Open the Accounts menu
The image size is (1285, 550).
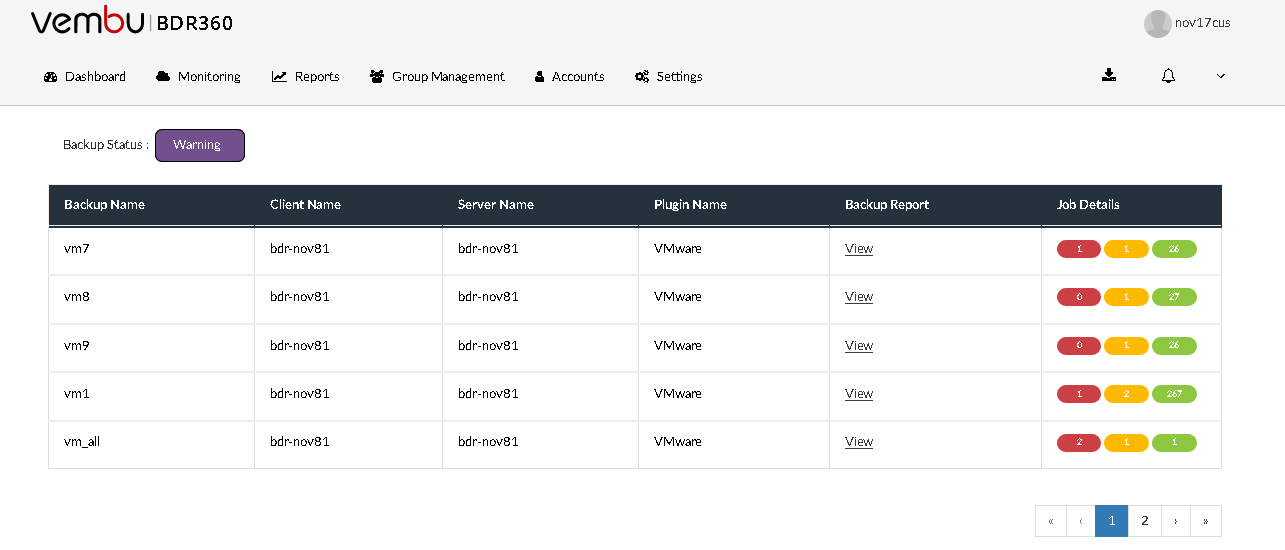(x=570, y=76)
